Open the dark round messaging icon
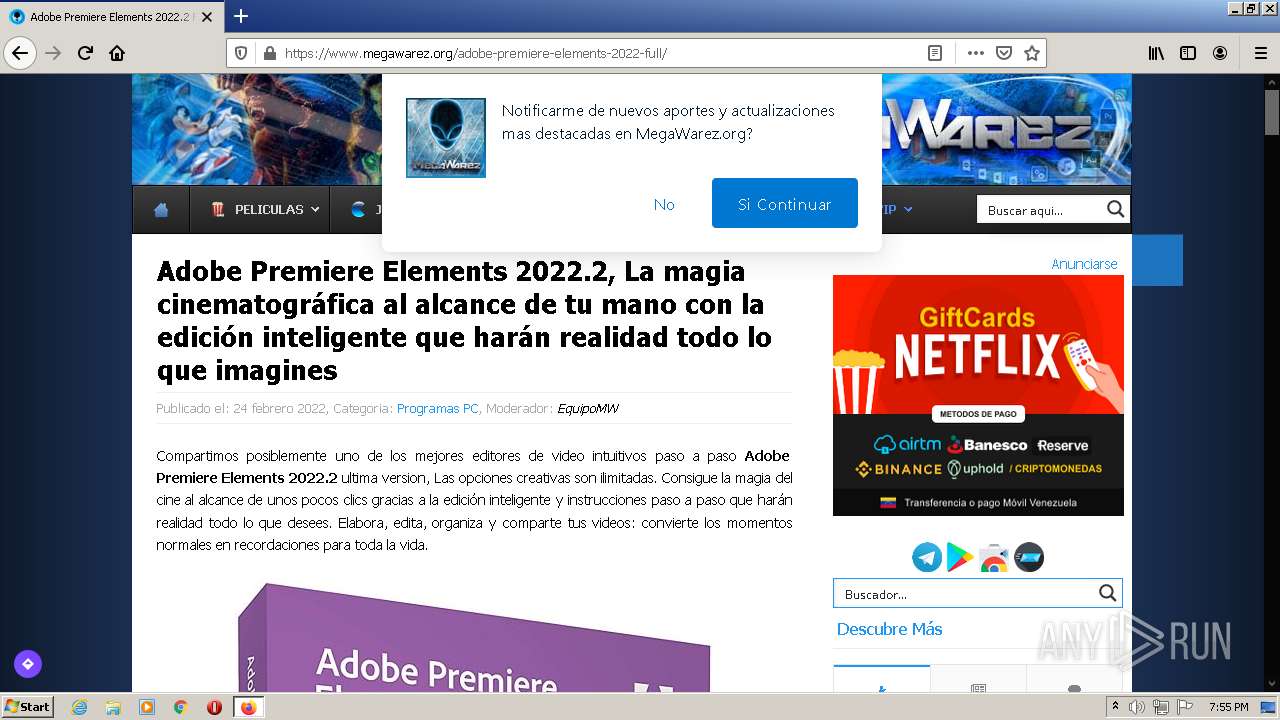 [x=1029, y=557]
